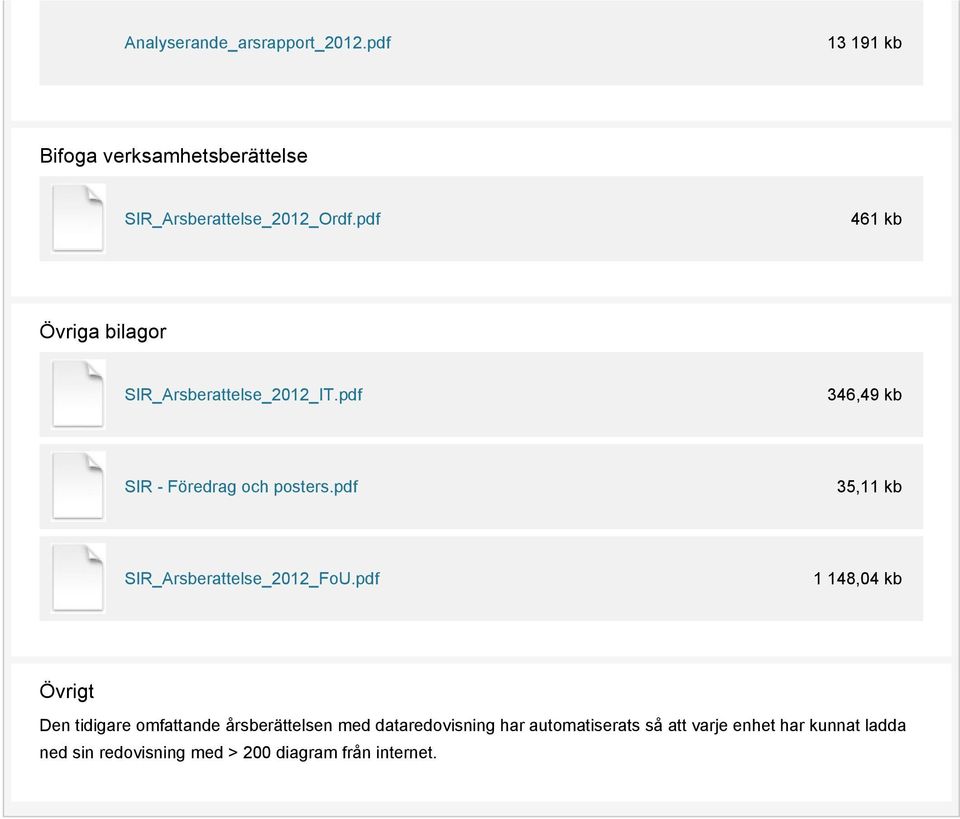Screen dimensions: 960x819
Task: Click paragraph starting Den tidigare omfattande
Action: click(x=473, y=739)
